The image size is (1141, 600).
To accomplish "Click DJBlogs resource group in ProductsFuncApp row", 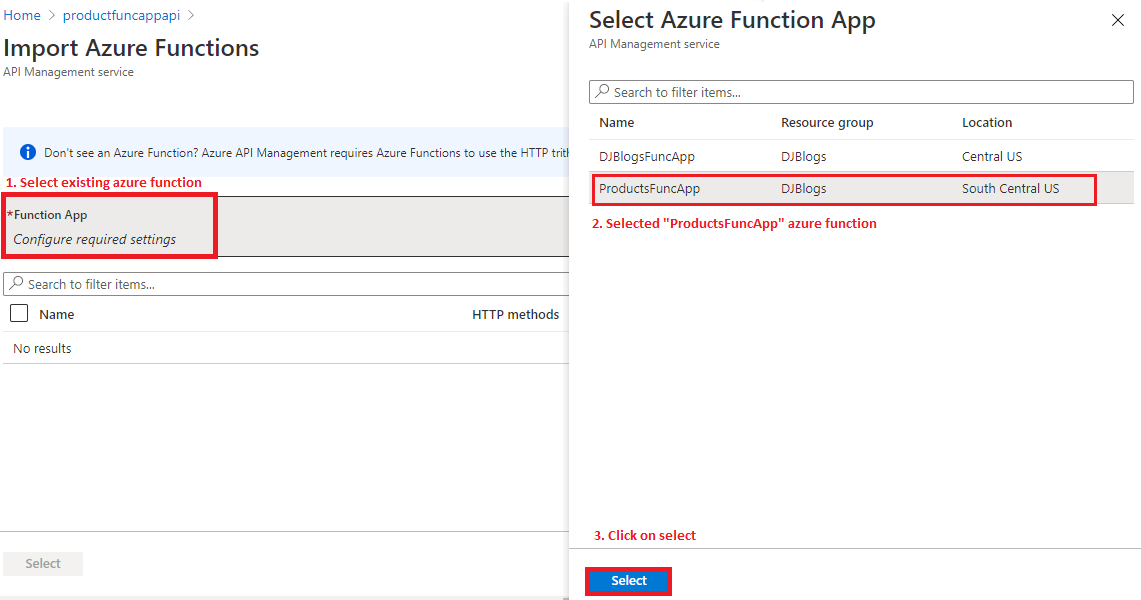I will 803,188.
